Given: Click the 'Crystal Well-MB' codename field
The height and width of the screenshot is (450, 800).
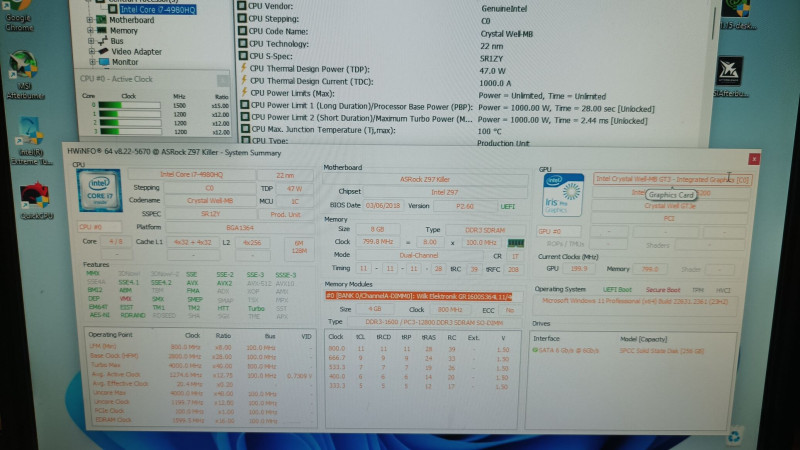Looking at the screenshot, I should point(210,201).
